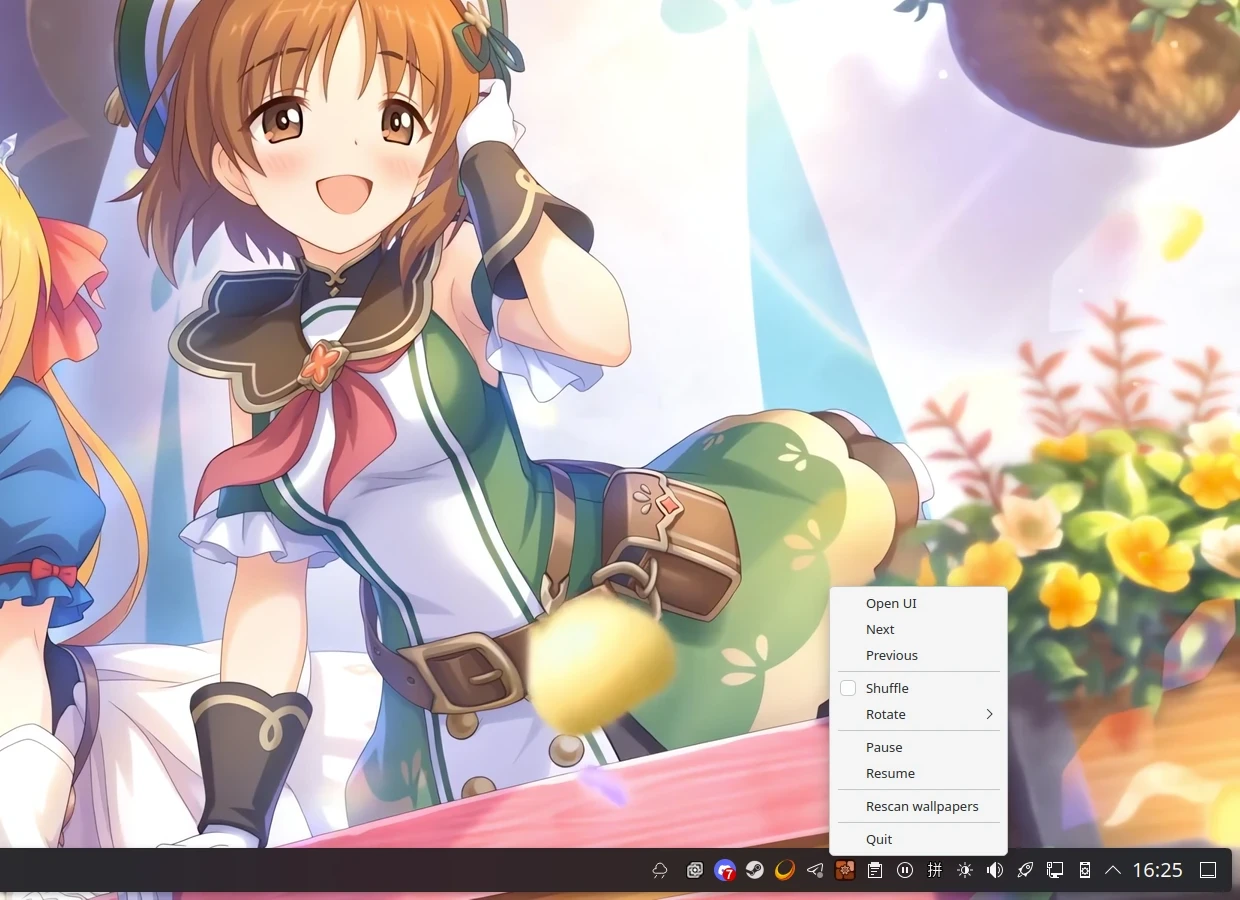Open the brightness sun tray icon
The height and width of the screenshot is (900, 1240).
965,871
